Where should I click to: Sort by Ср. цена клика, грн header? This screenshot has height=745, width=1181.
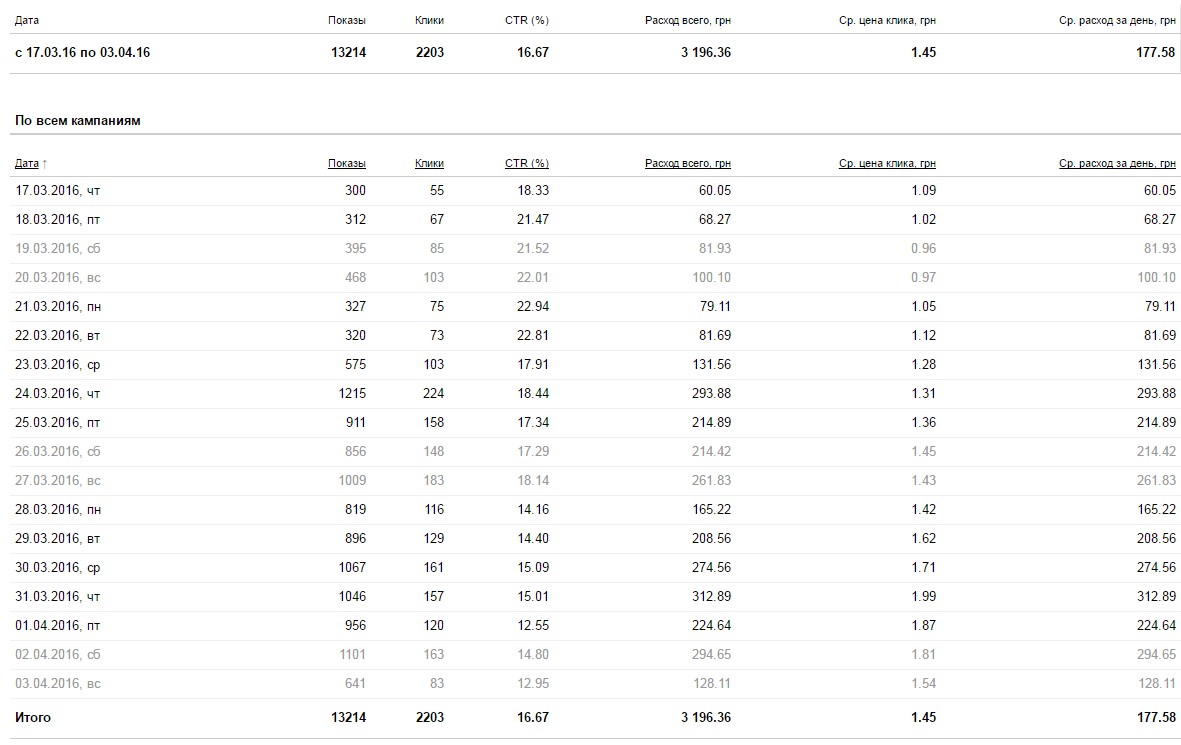point(887,164)
